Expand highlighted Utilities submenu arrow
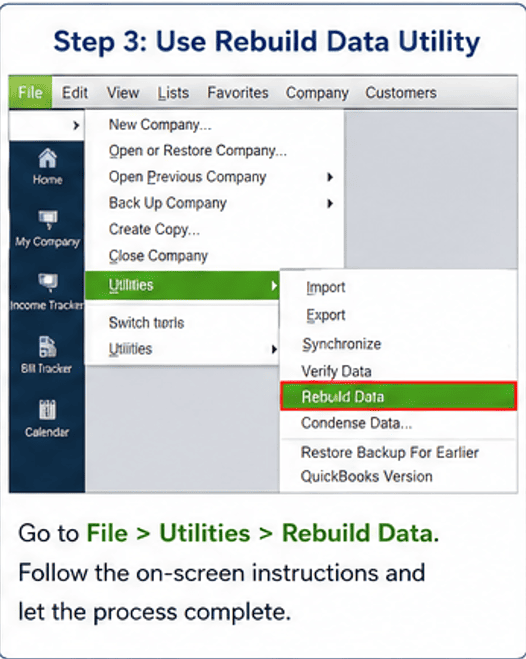Image resolution: width=526 pixels, height=659 pixels. point(274,286)
